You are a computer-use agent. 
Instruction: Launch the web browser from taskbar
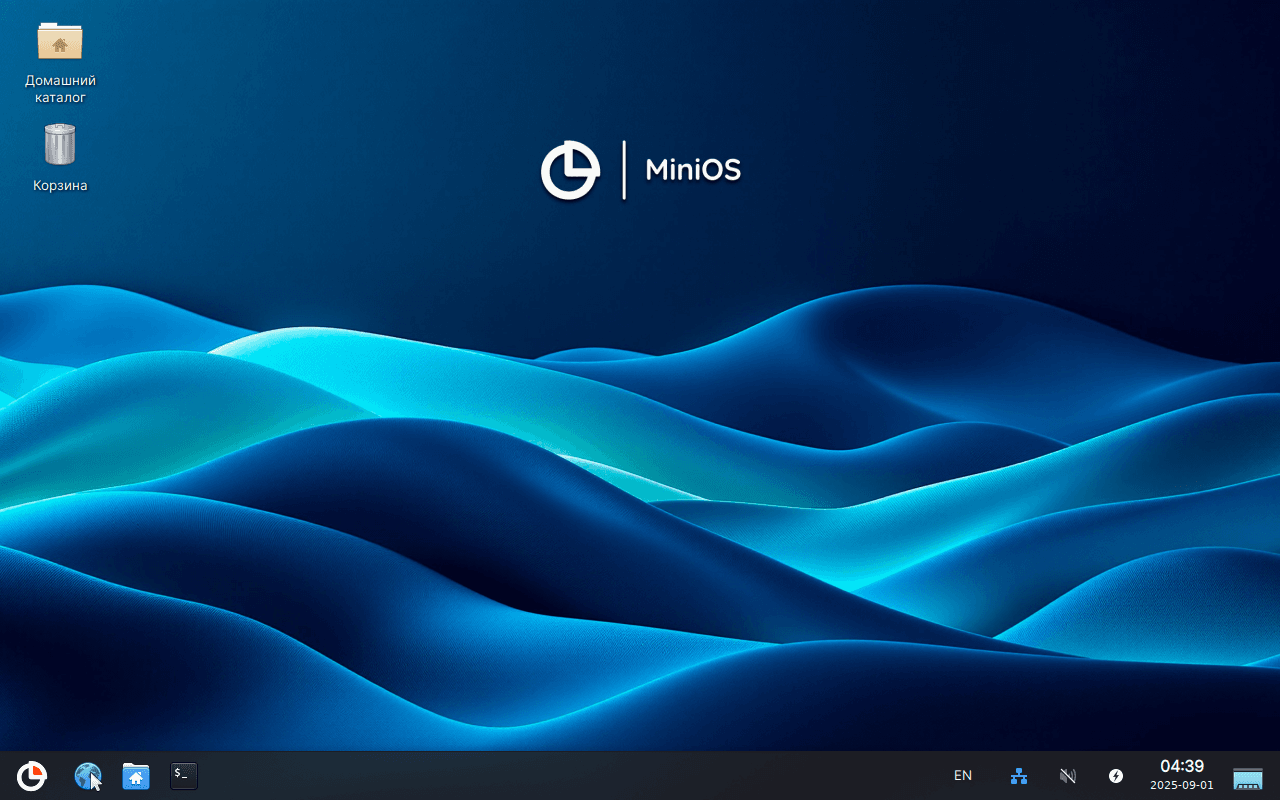pyautogui.click(x=88, y=776)
